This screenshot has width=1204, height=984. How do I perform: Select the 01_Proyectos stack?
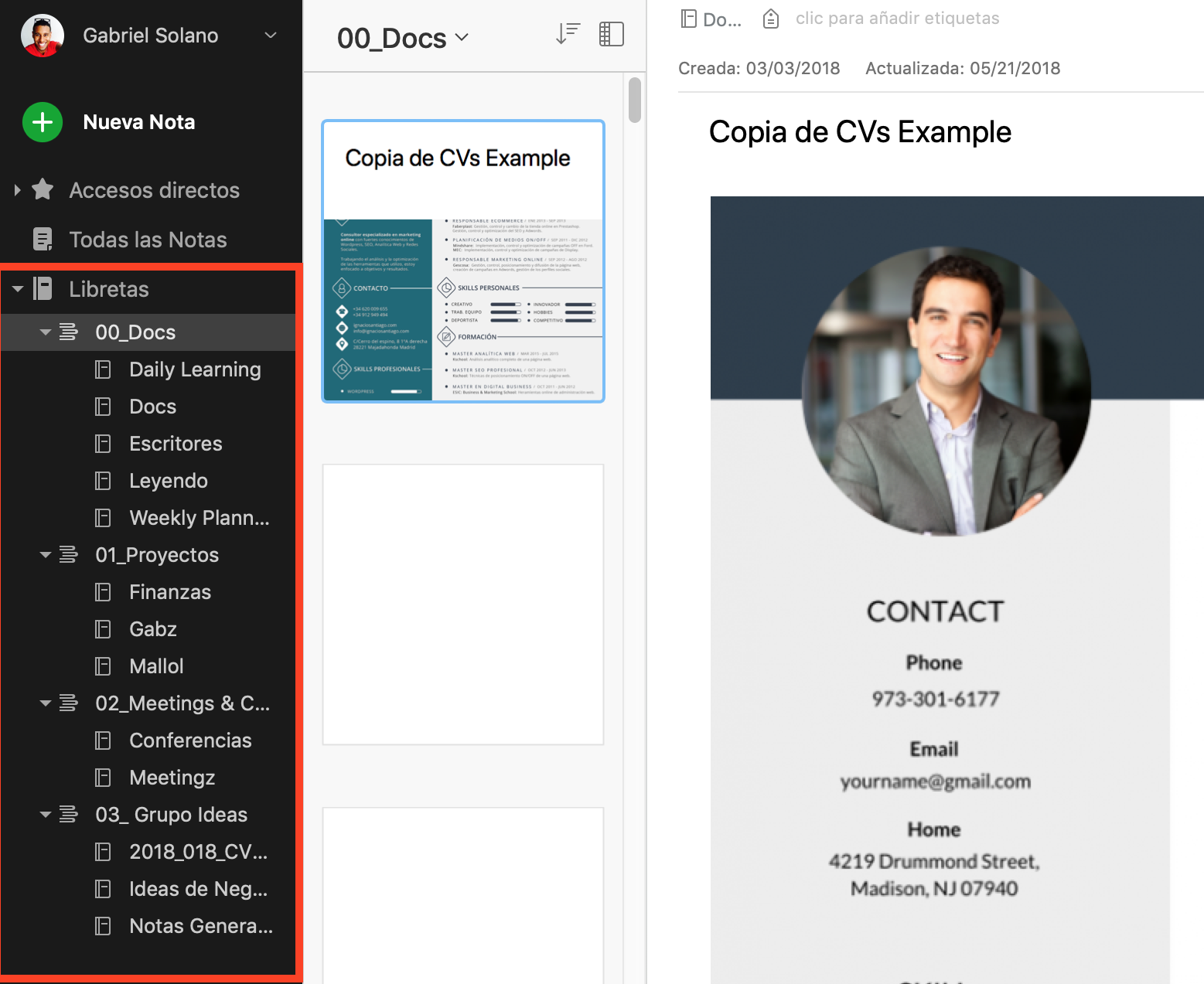click(x=157, y=555)
